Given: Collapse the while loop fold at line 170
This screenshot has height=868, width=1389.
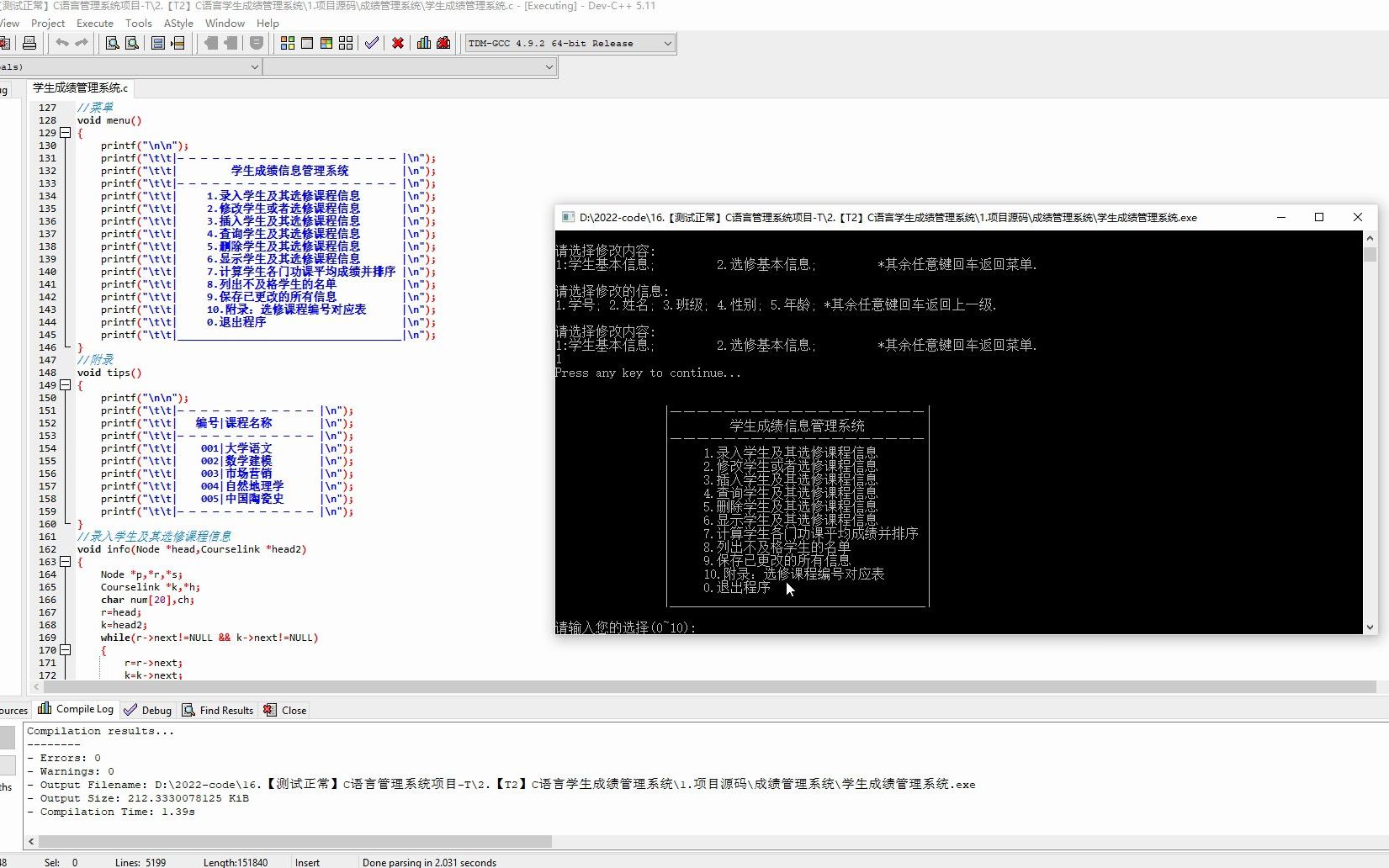Looking at the screenshot, I should (x=65, y=650).
